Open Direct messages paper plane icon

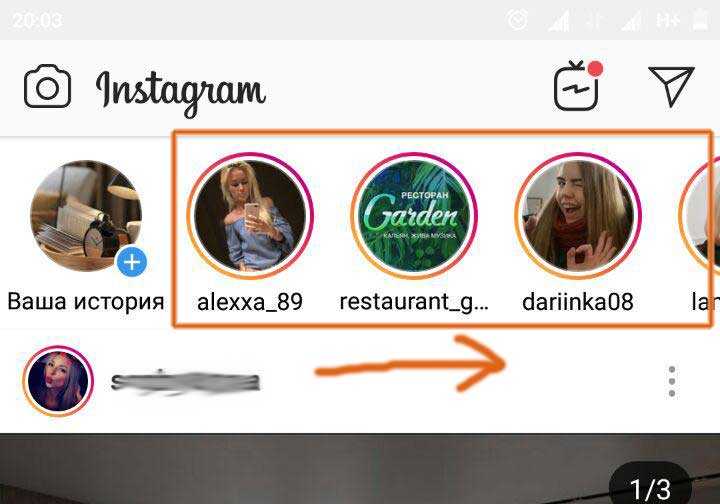pos(671,86)
